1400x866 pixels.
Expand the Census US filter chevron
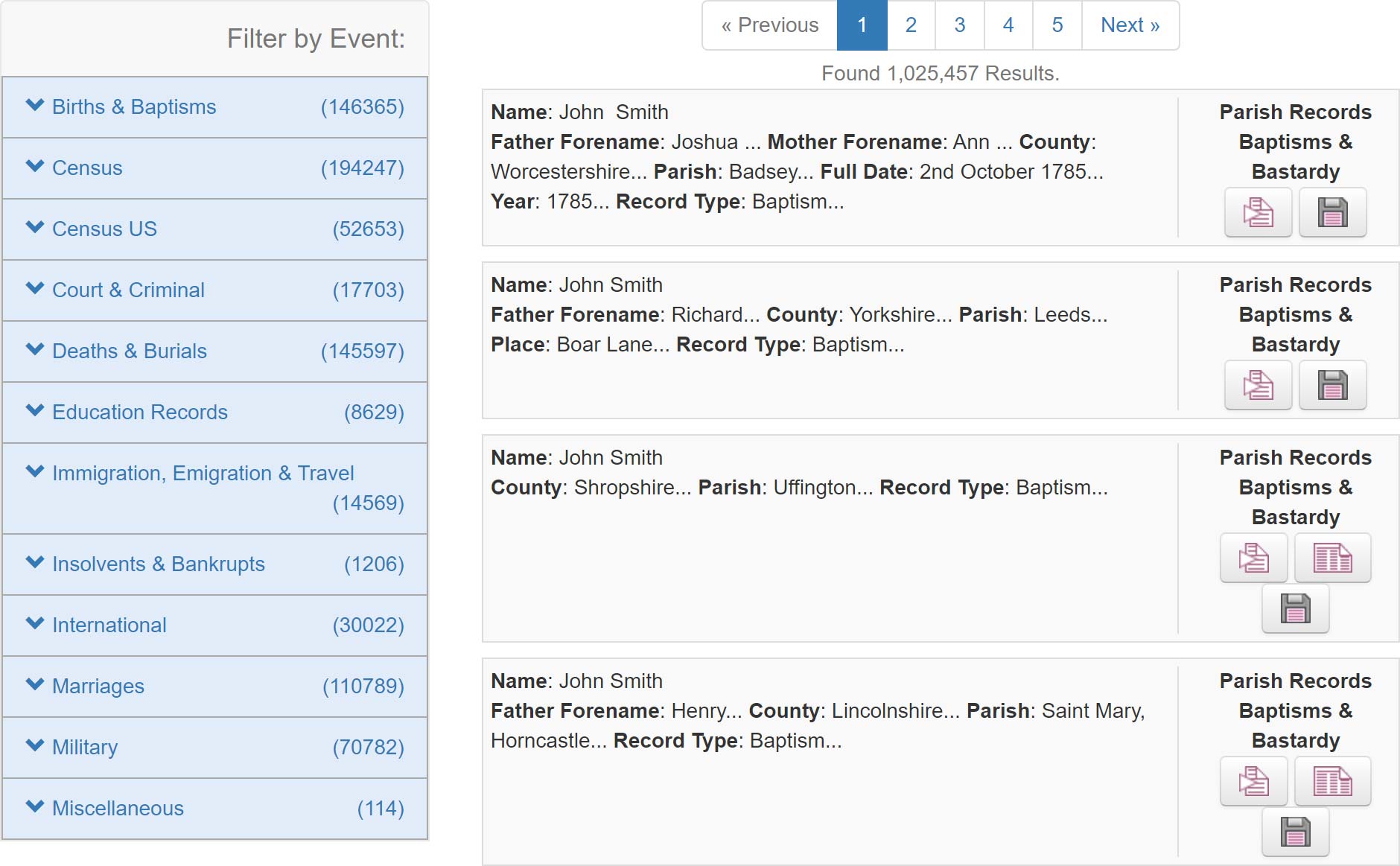[35, 227]
